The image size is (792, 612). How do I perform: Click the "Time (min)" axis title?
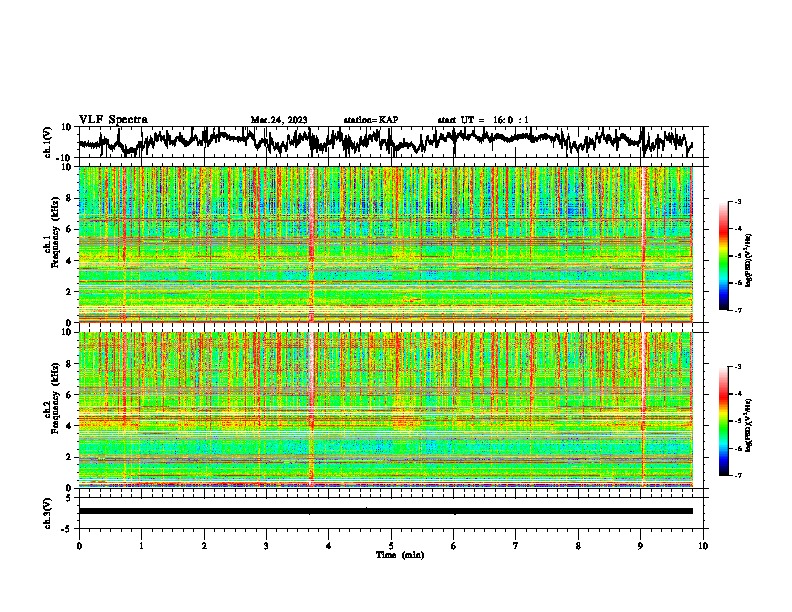(x=400, y=555)
